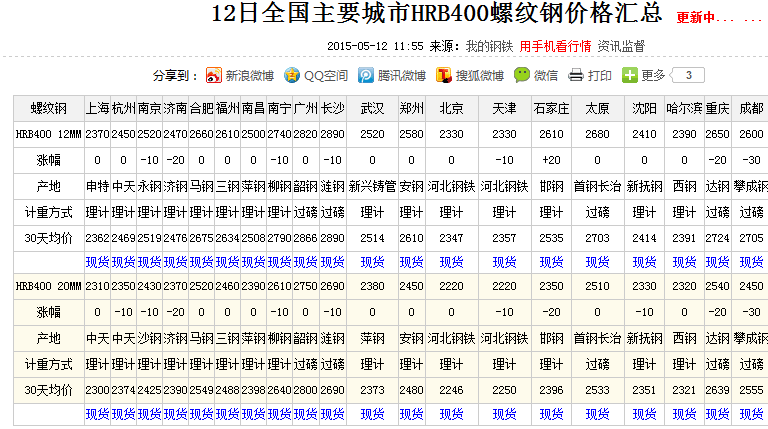Click the +20 change value for 石家庄

click(x=551, y=160)
